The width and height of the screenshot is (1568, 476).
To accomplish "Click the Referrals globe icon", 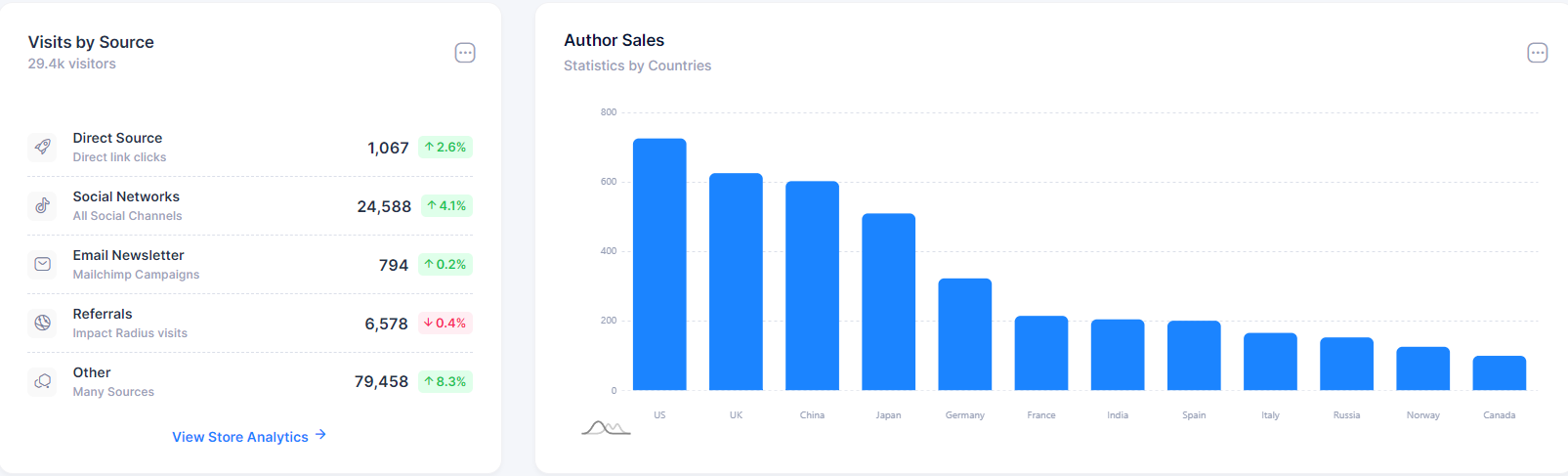I will (x=43, y=323).
